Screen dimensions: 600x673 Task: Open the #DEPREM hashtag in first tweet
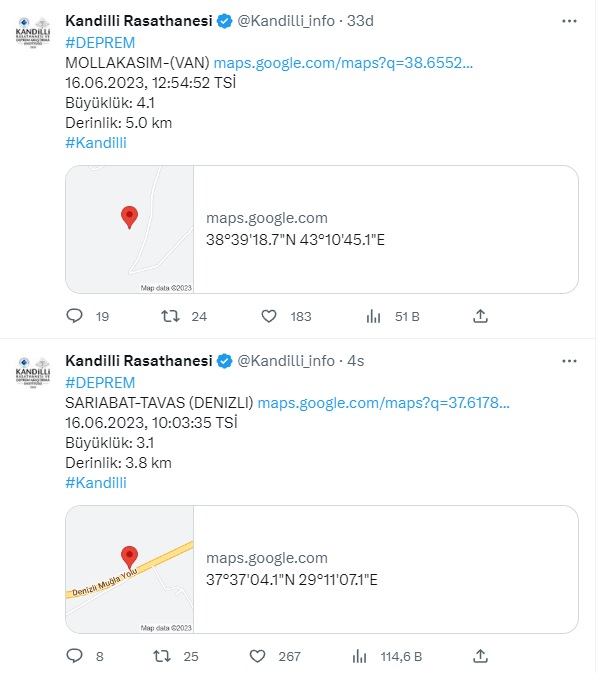[100, 42]
